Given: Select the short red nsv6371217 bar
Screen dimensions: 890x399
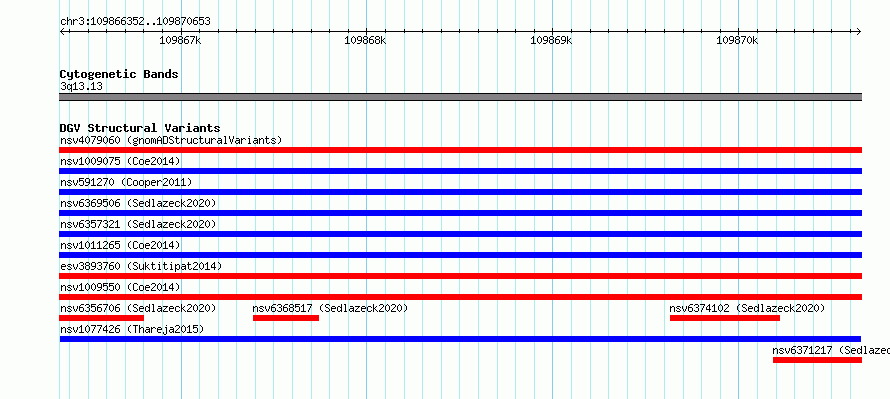Looking at the screenshot, I should [817, 360].
